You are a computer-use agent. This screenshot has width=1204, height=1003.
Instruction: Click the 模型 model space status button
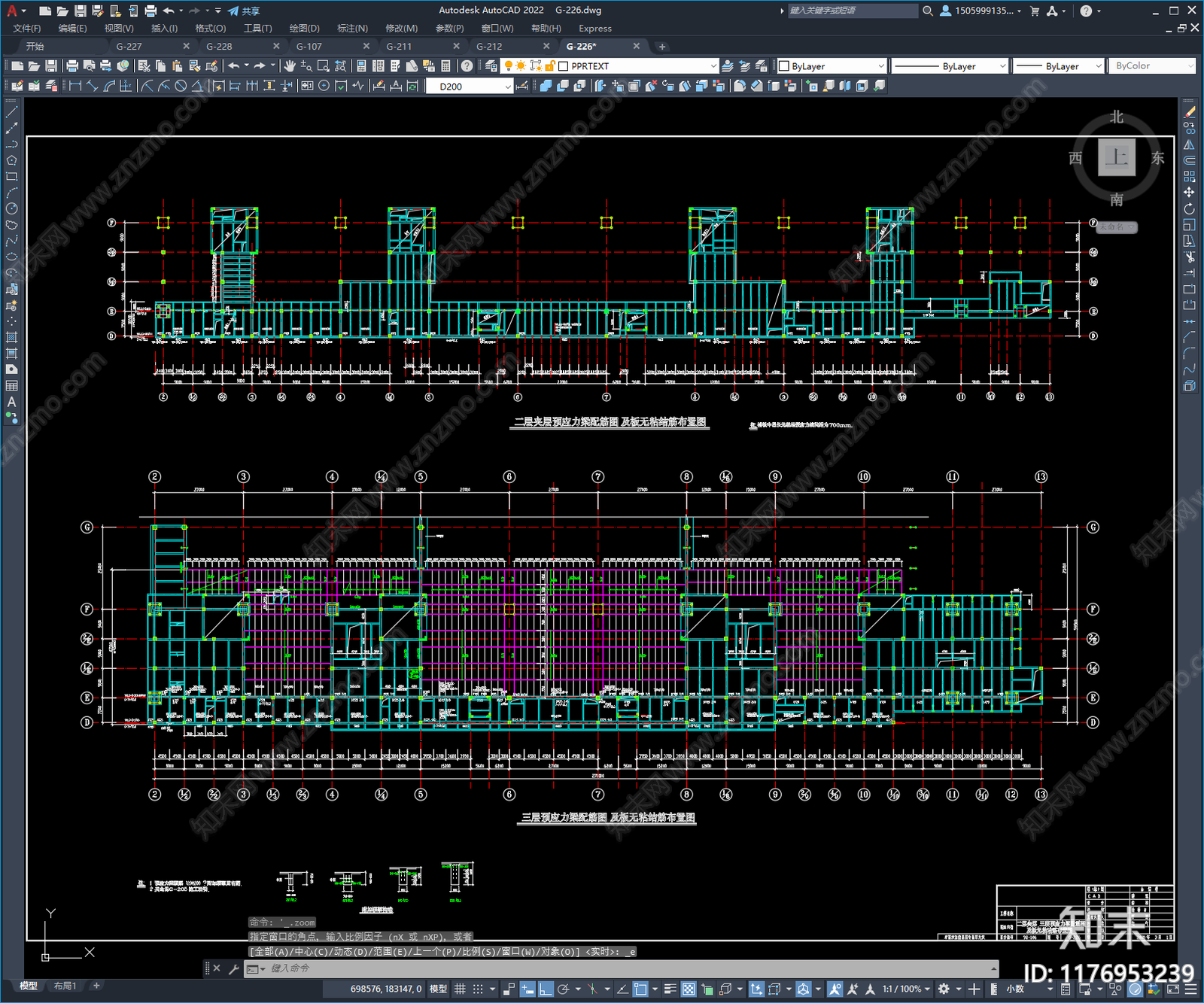pos(438,989)
